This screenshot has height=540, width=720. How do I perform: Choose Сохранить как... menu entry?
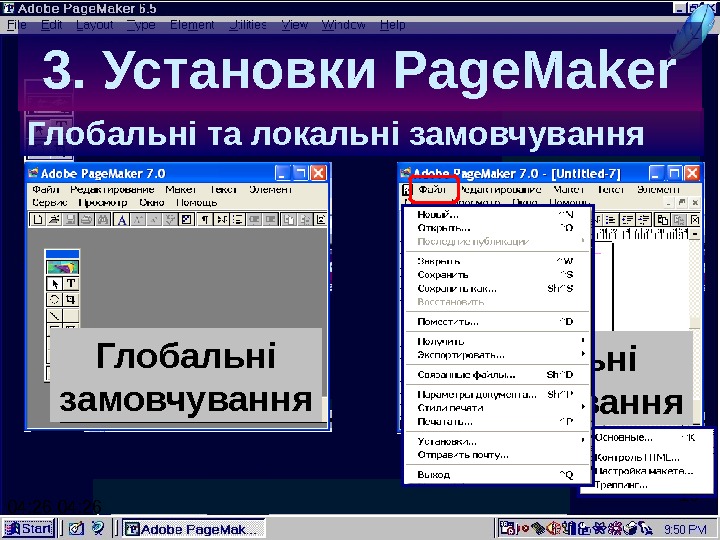(x=497, y=288)
